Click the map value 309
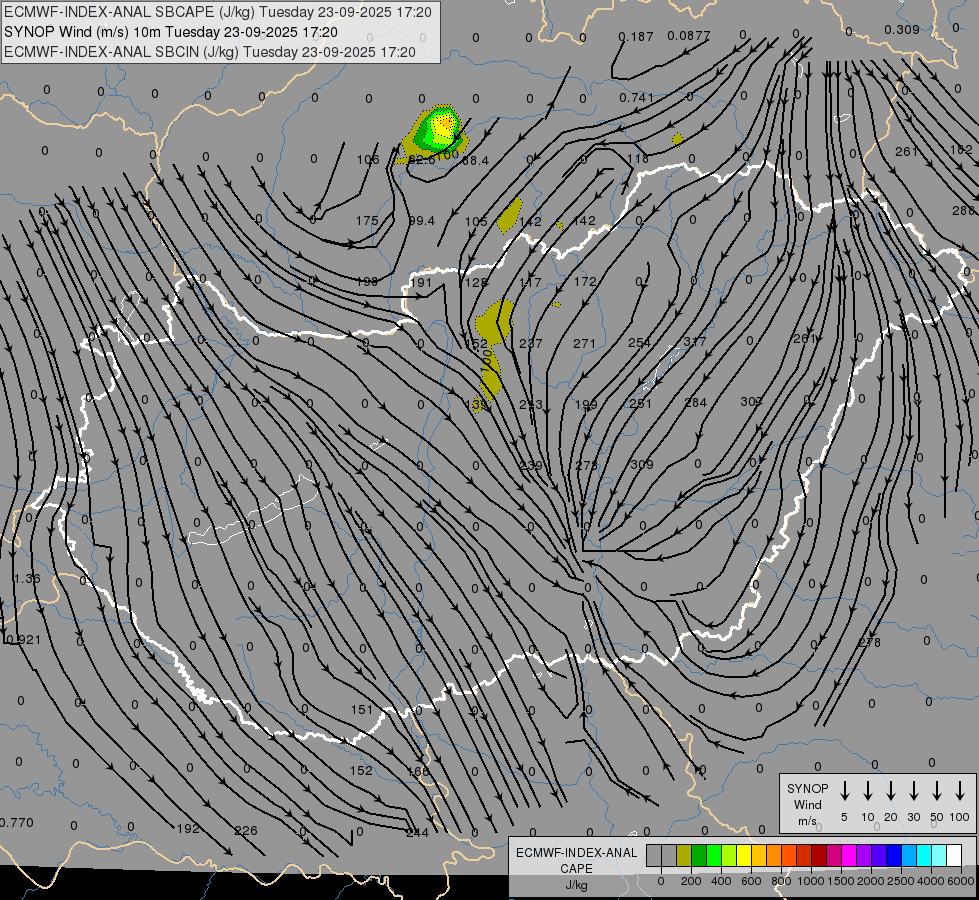Image resolution: width=979 pixels, height=900 pixels. coord(642,464)
